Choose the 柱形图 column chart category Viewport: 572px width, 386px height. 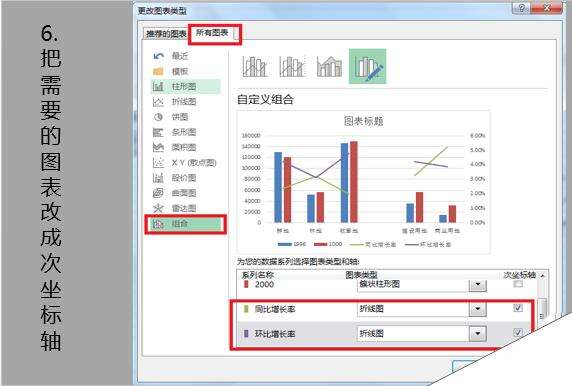click(186, 86)
